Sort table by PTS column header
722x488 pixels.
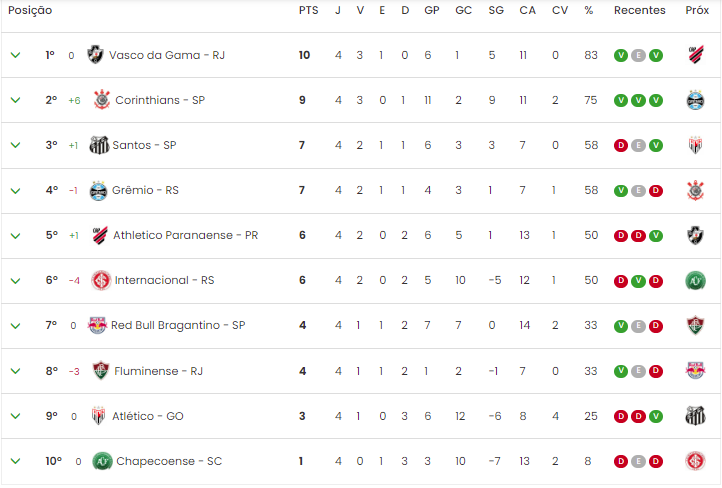(x=309, y=10)
